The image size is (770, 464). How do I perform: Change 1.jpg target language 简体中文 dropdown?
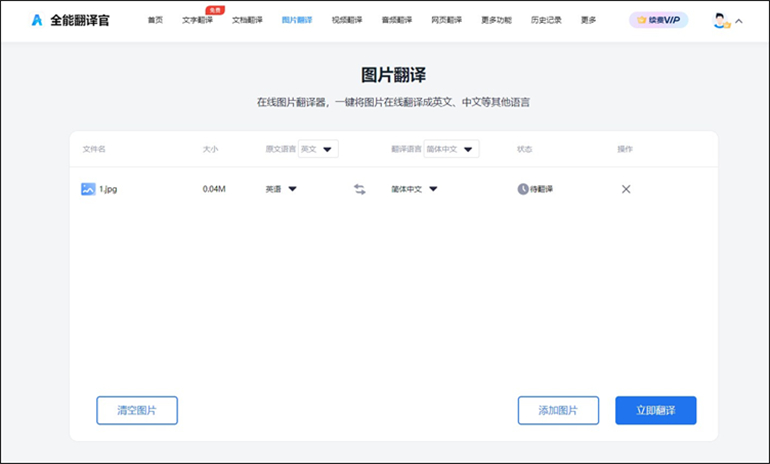coord(414,189)
